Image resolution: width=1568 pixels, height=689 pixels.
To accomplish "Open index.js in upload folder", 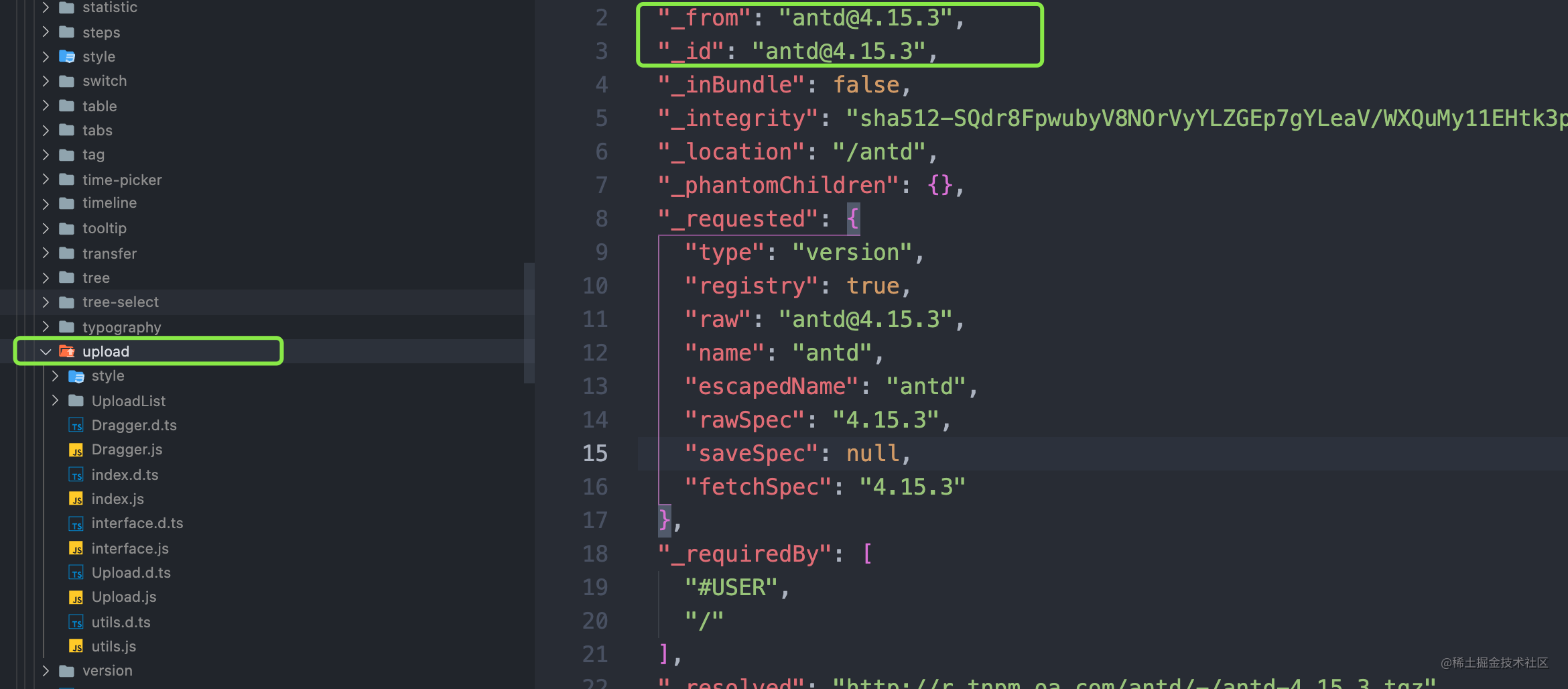I will point(117,499).
